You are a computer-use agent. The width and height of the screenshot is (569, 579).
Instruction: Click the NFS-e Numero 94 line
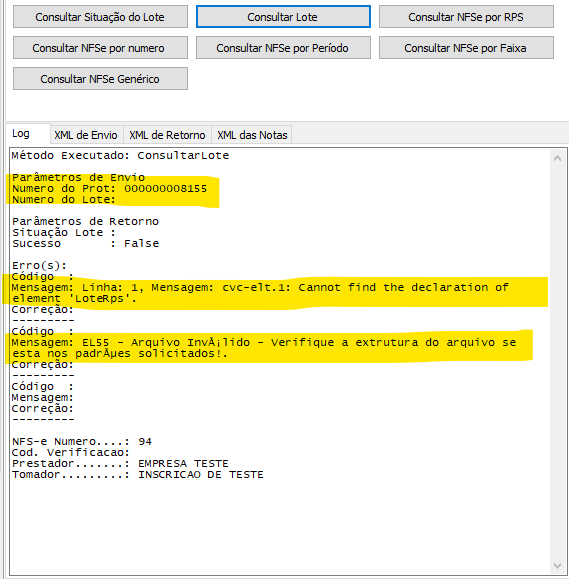point(82,442)
